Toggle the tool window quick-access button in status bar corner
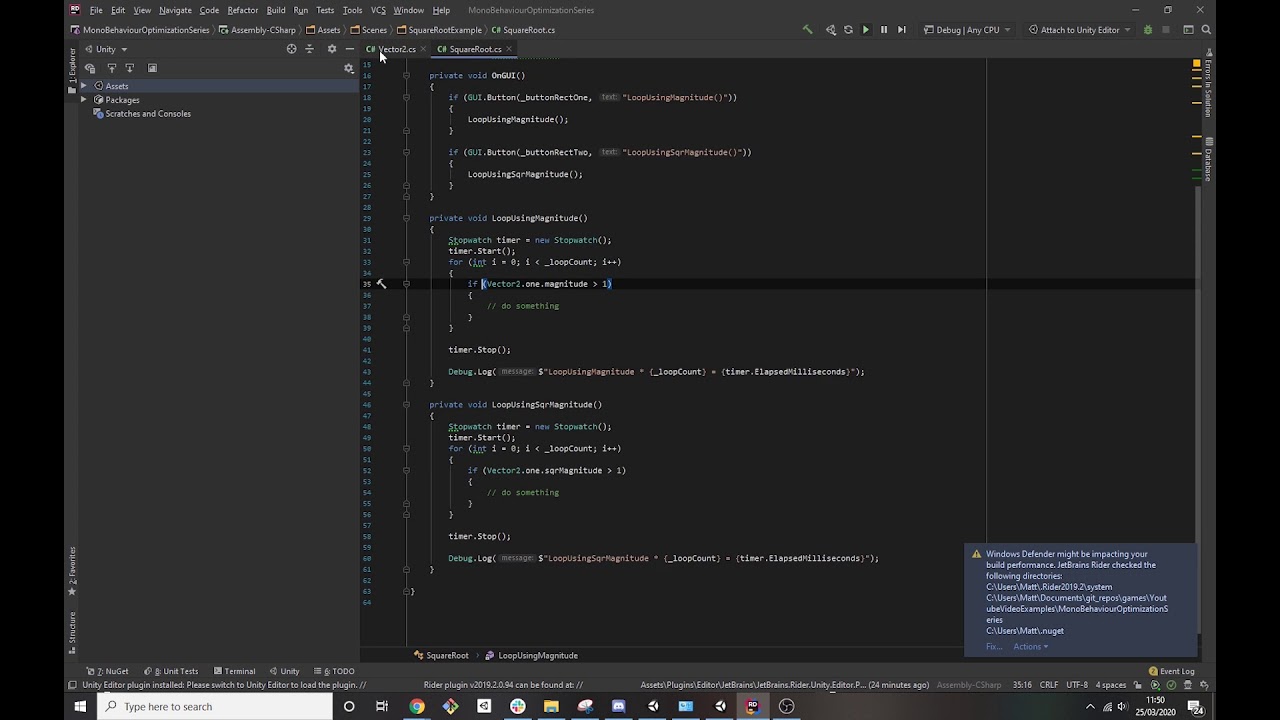Screen dimensions: 1280x720 pyautogui.click(x=72, y=685)
